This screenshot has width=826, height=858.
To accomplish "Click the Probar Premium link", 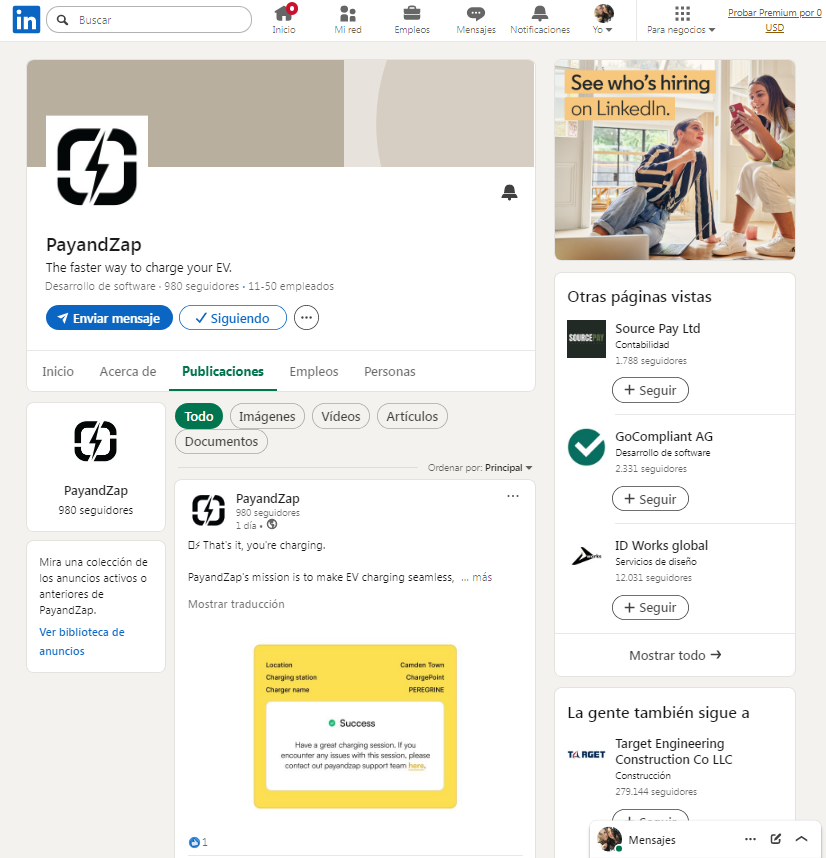I will point(775,20).
